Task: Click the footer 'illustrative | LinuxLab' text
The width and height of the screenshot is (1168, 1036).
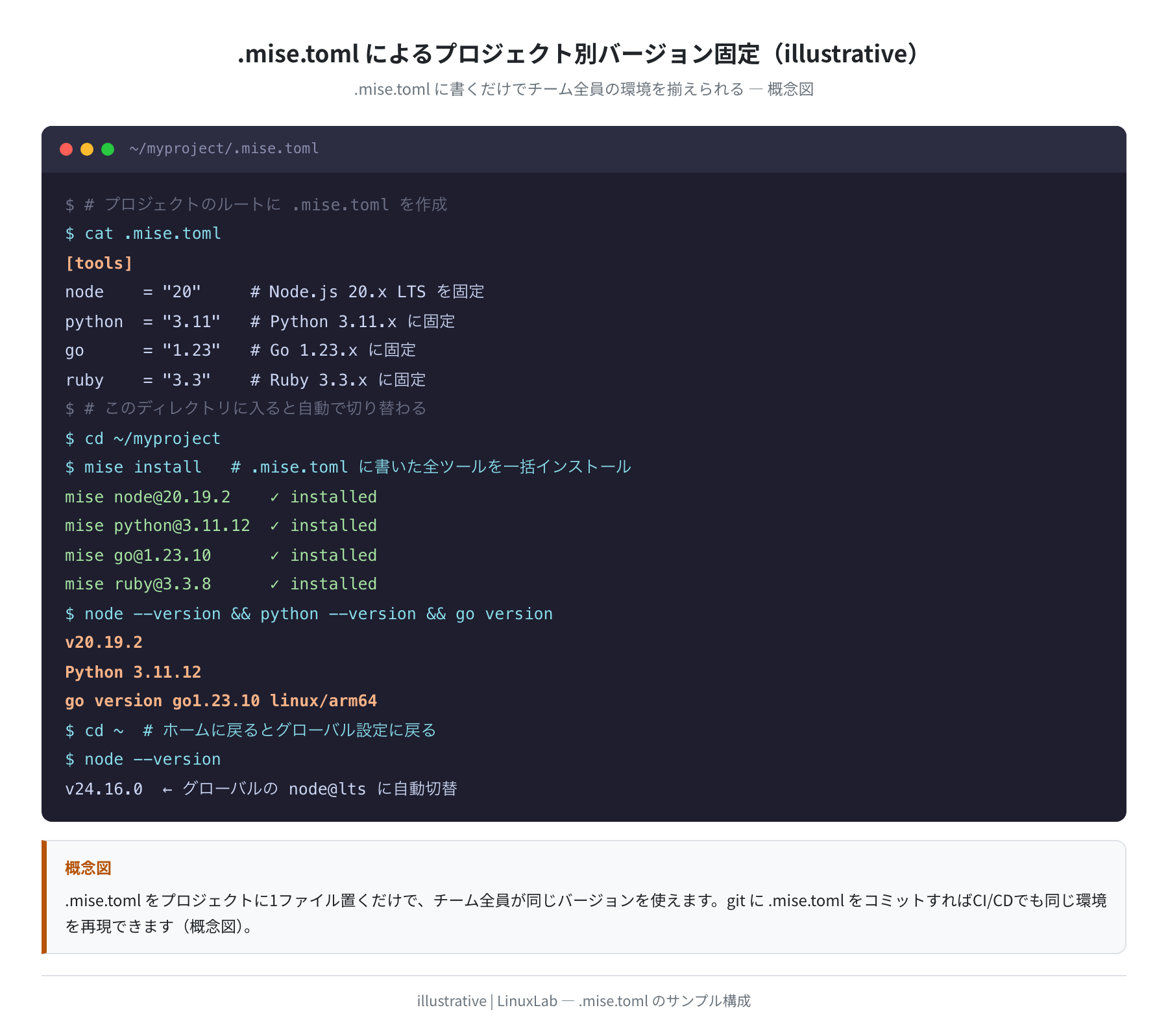Action: pos(584,1001)
